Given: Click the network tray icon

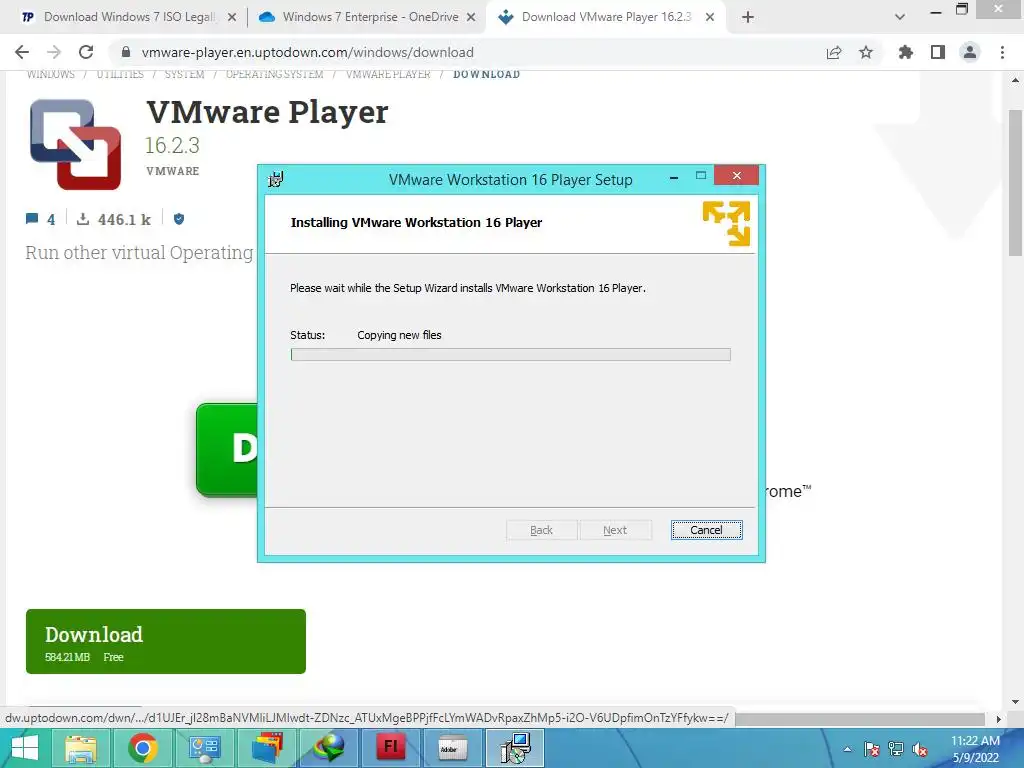Looking at the screenshot, I should (896, 749).
